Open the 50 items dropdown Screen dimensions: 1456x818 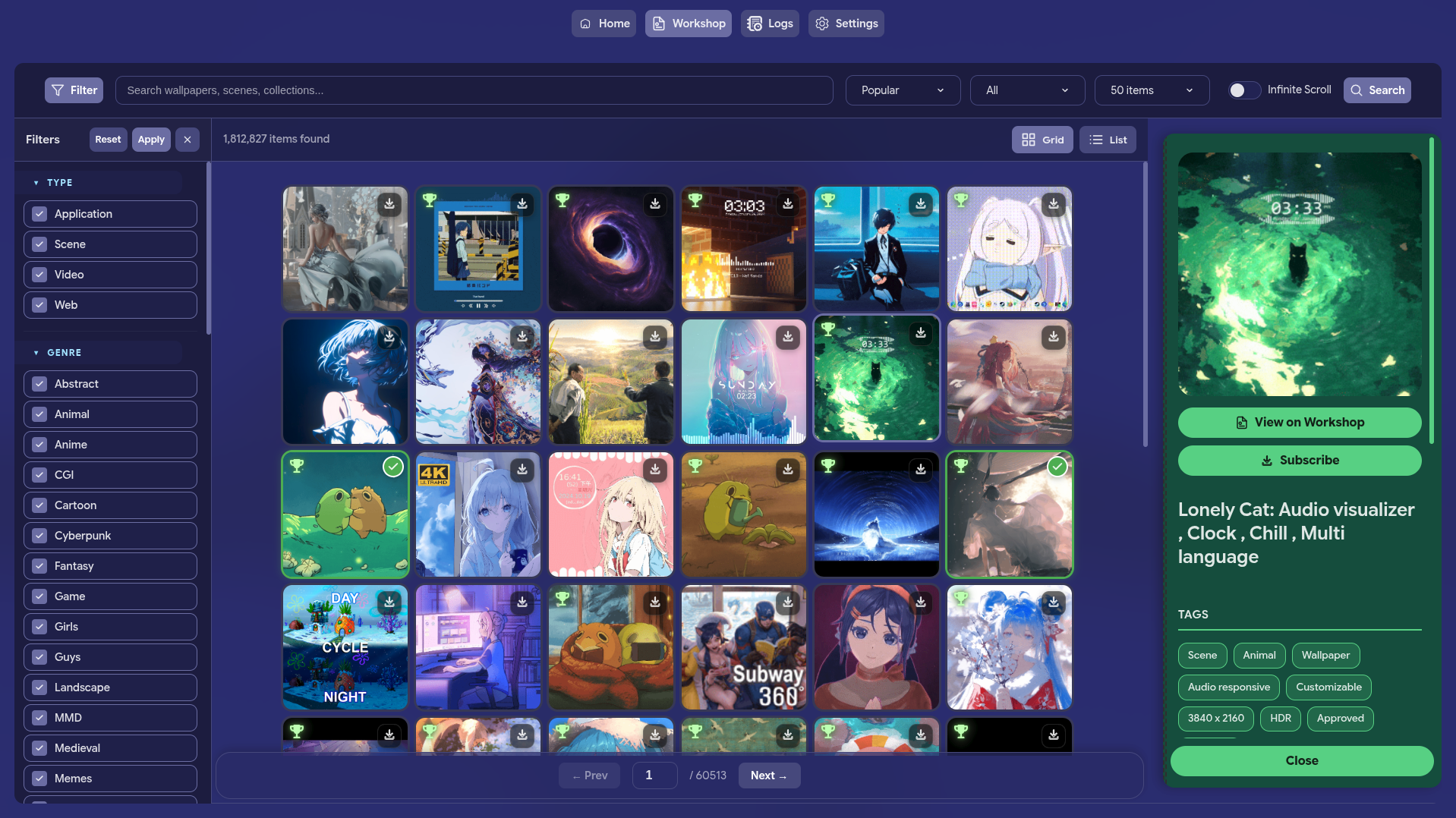tap(1152, 90)
